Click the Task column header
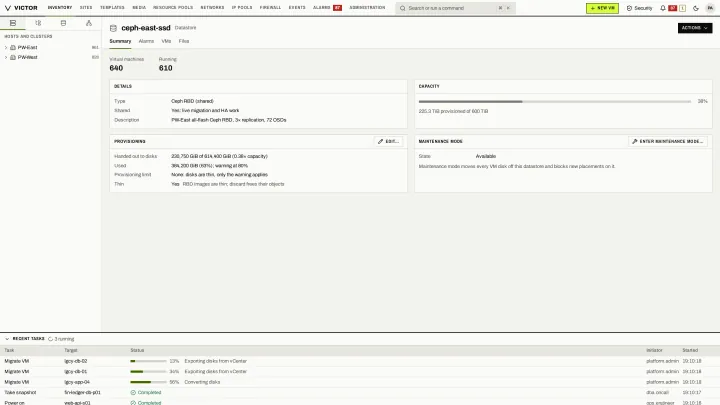Image resolution: width=720 pixels, height=405 pixels. pyautogui.click(x=9, y=350)
